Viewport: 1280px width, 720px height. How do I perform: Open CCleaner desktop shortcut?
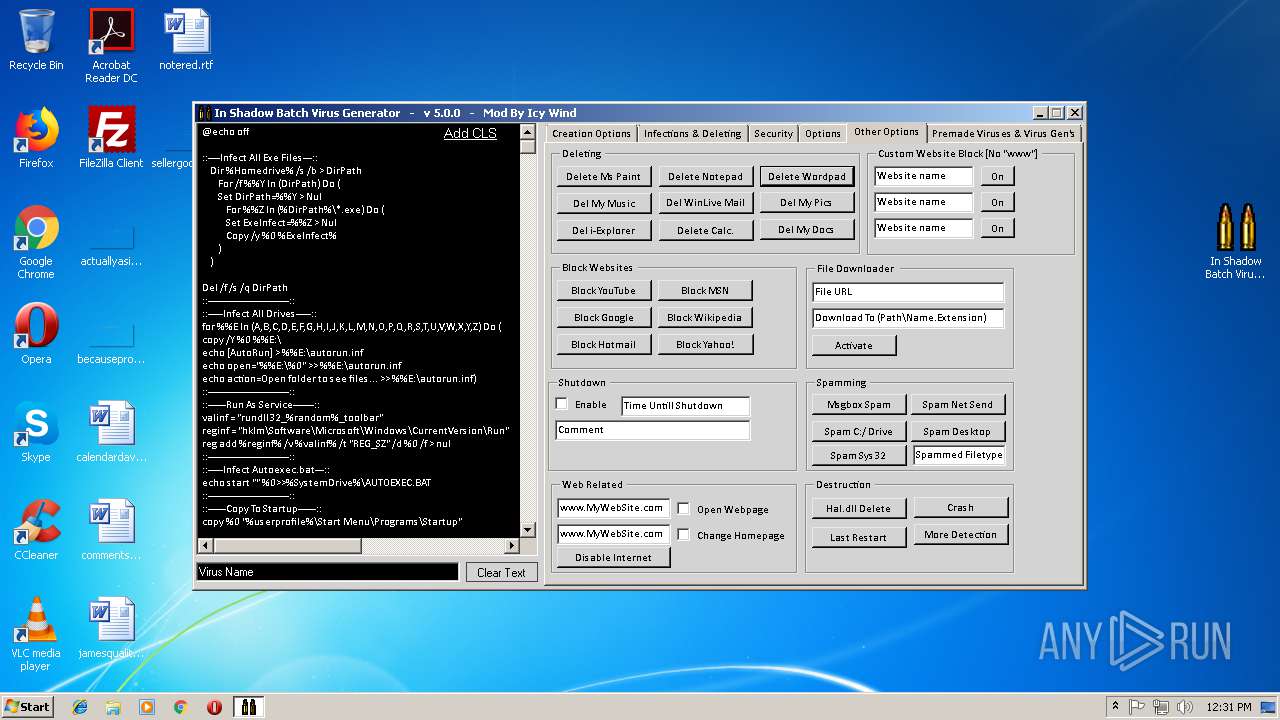(x=36, y=530)
